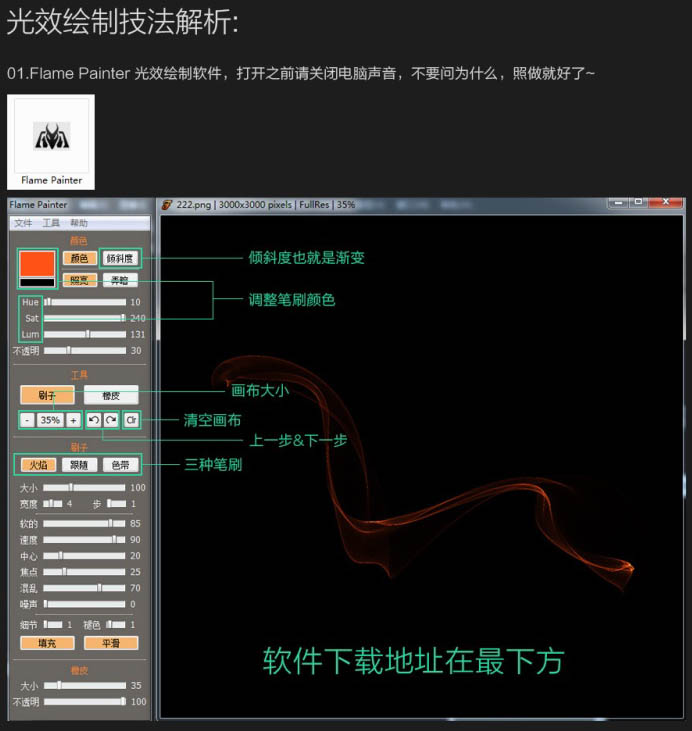Image resolution: width=692 pixels, height=731 pixels.
Task: Click the Lum value 131
Action: click(x=138, y=334)
